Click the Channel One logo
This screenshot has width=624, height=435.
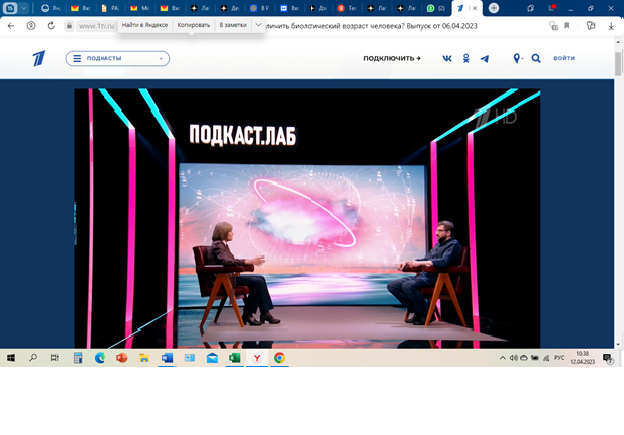[x=39, y=58]
